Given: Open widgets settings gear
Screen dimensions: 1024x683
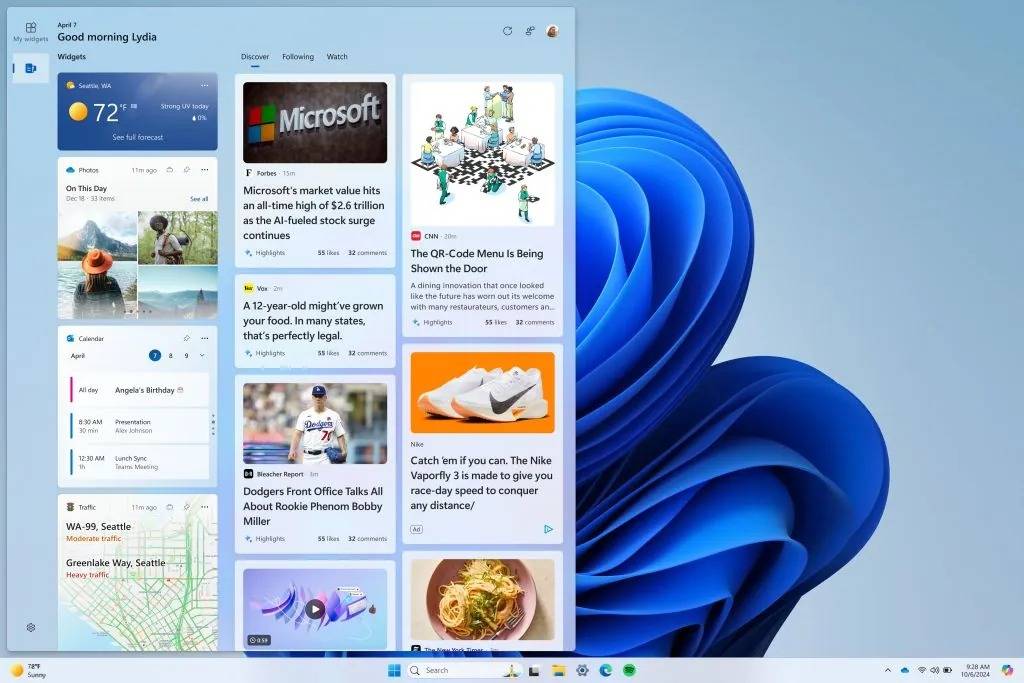Looking at the screenshot, I should click(x=31, y=627).
